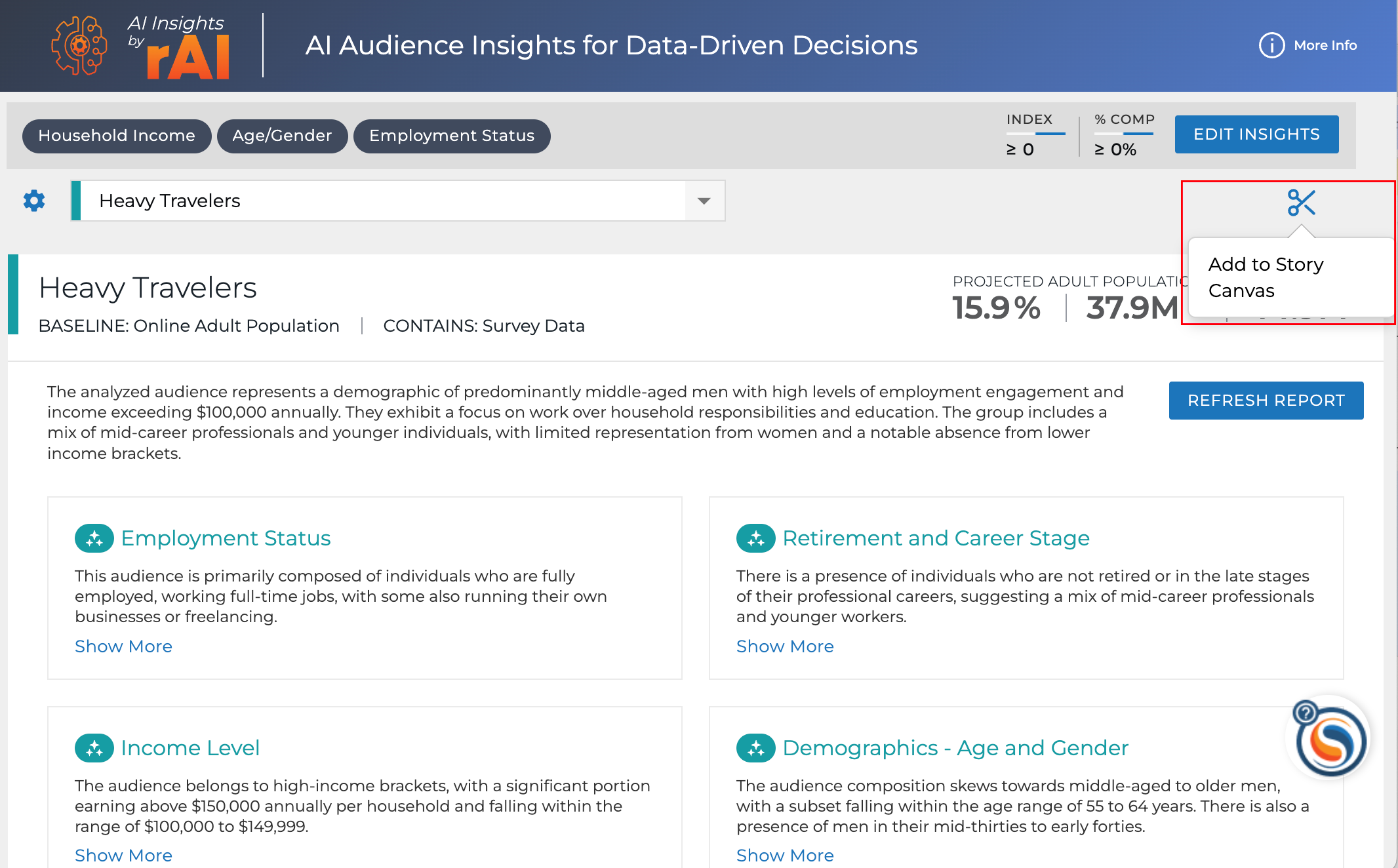Click the EDIT INSIGHTS button

coord(1256,134)
